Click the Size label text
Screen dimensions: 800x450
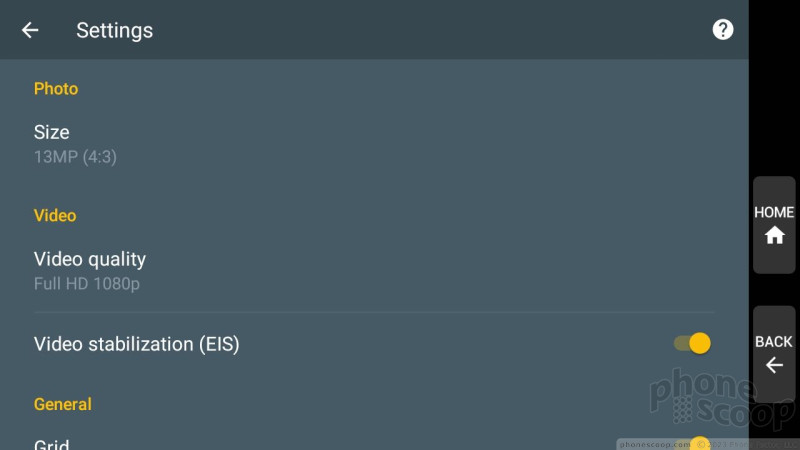52,132
